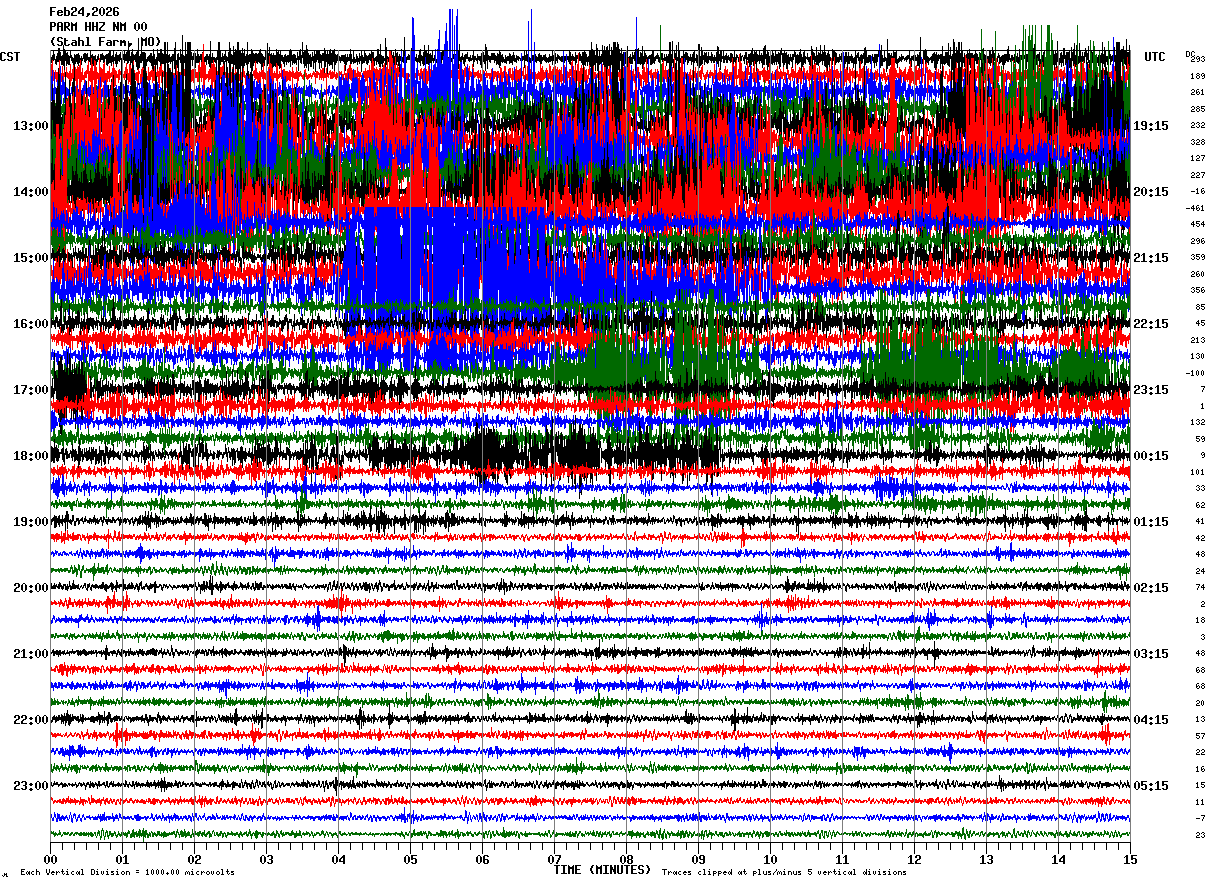This screenshot has height=886, width=1210.
Task: Click the (Stahl Farm, MO) location label
Action: pyautogui.click(x=105, y=41)
